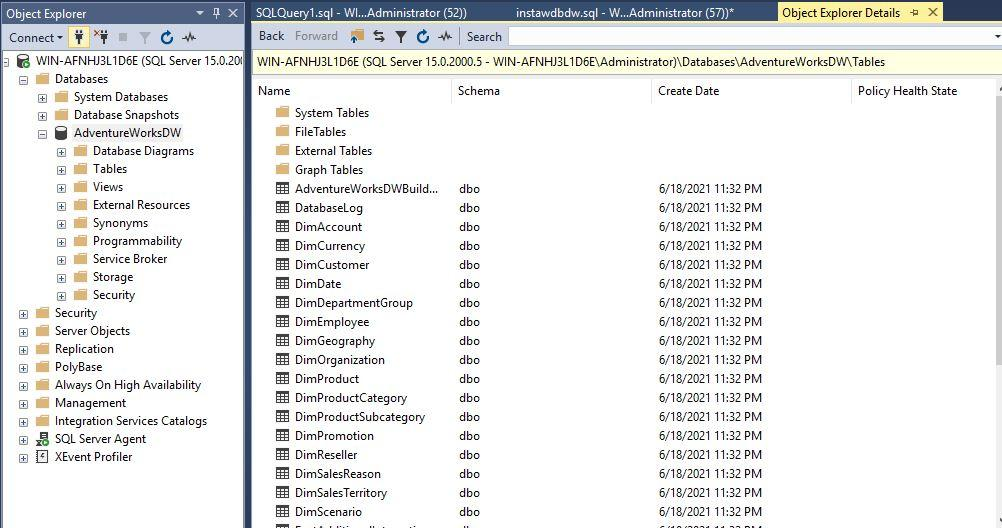The image size is (1002, 528).
Task: Select the server node icon in Object Explorer
Action: pos(23,61)
